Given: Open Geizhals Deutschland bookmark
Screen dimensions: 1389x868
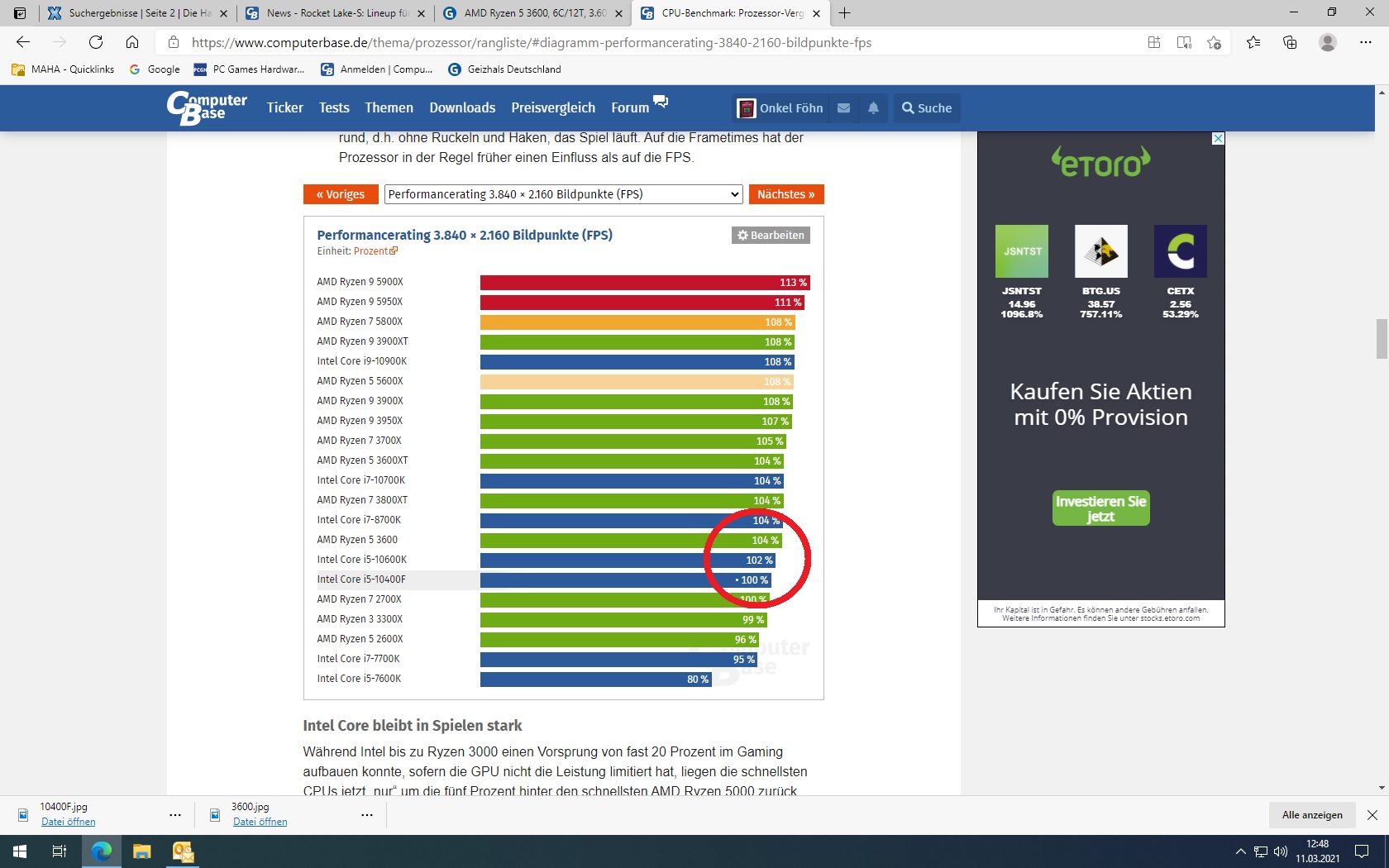Looking at the screenshot, I should (504, 69).
